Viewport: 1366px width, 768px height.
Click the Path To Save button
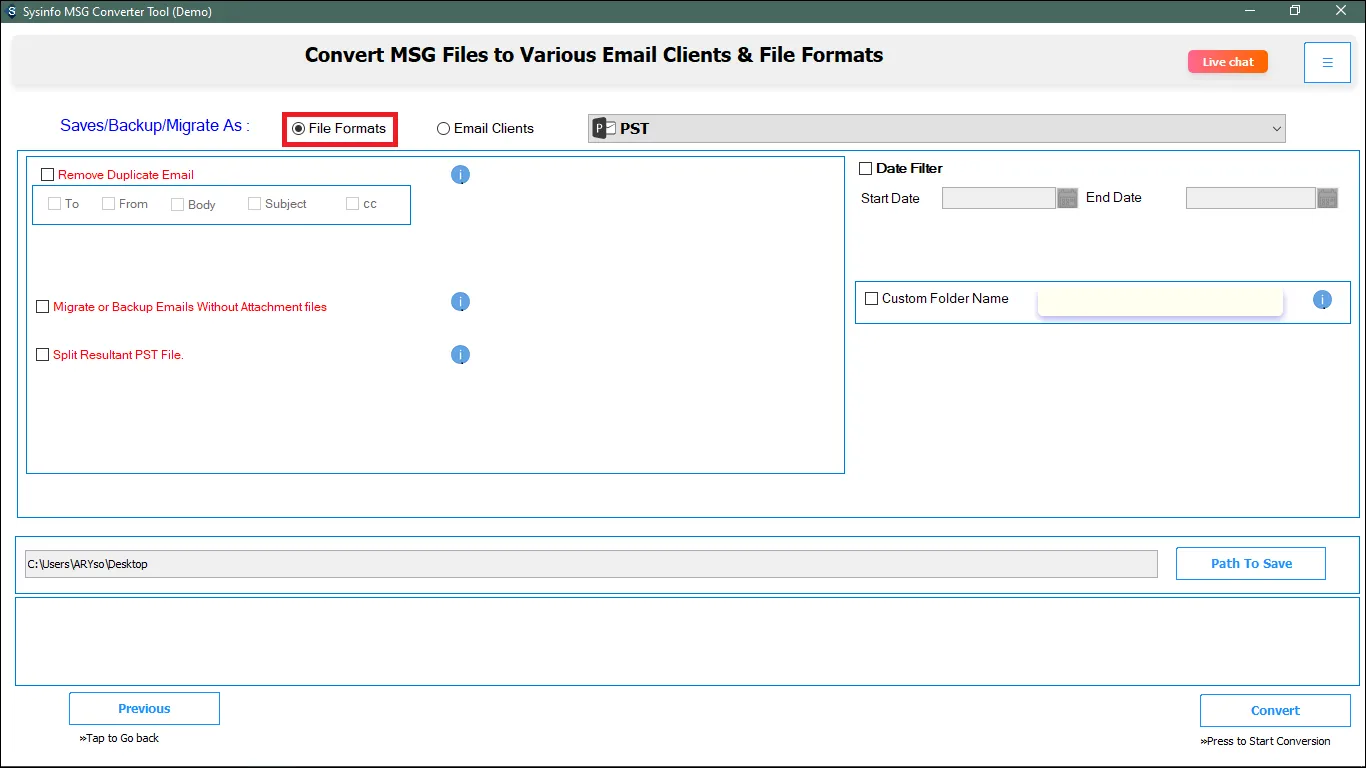[1251, 564]
